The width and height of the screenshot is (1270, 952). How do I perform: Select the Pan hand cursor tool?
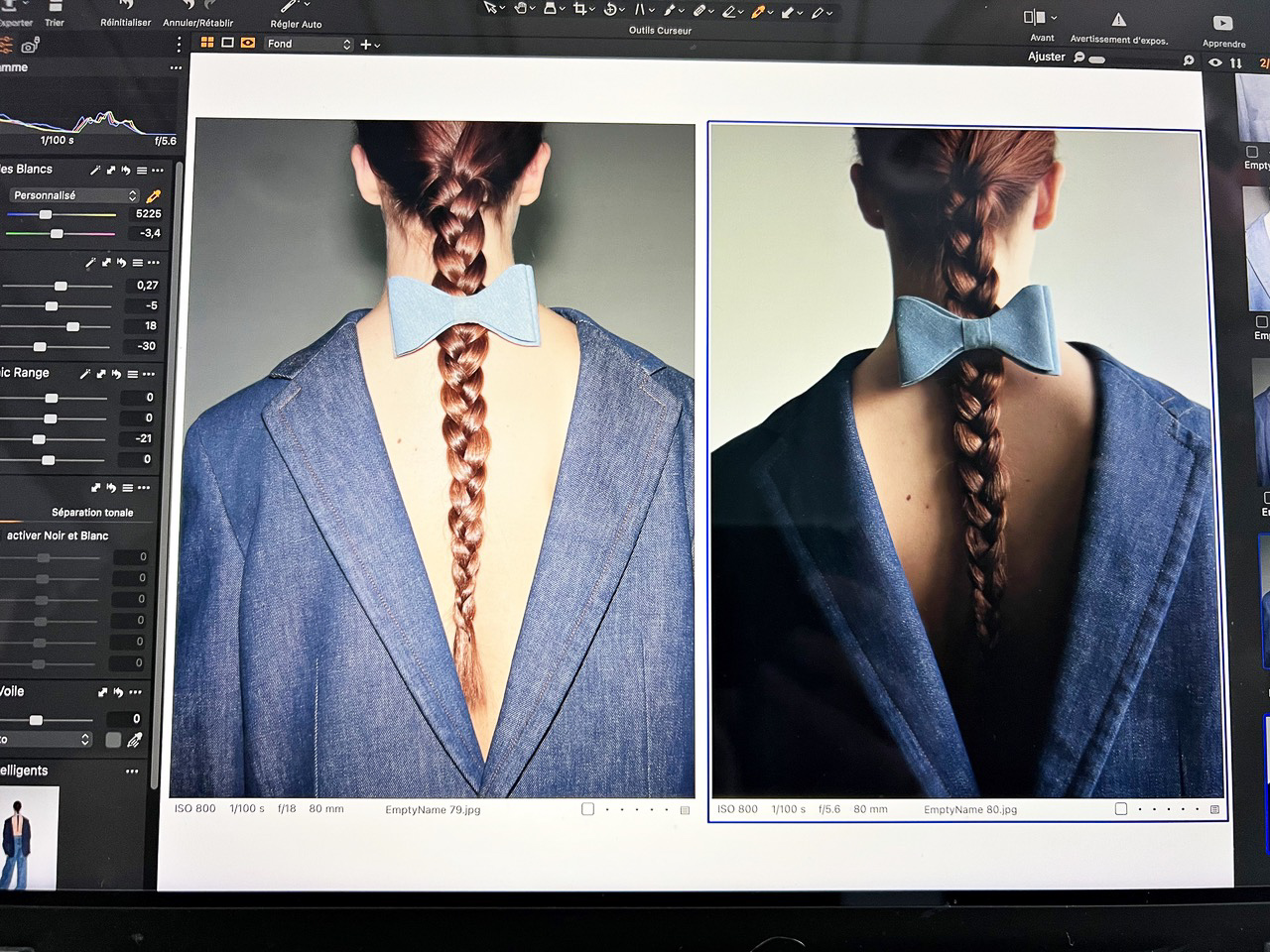520,10
